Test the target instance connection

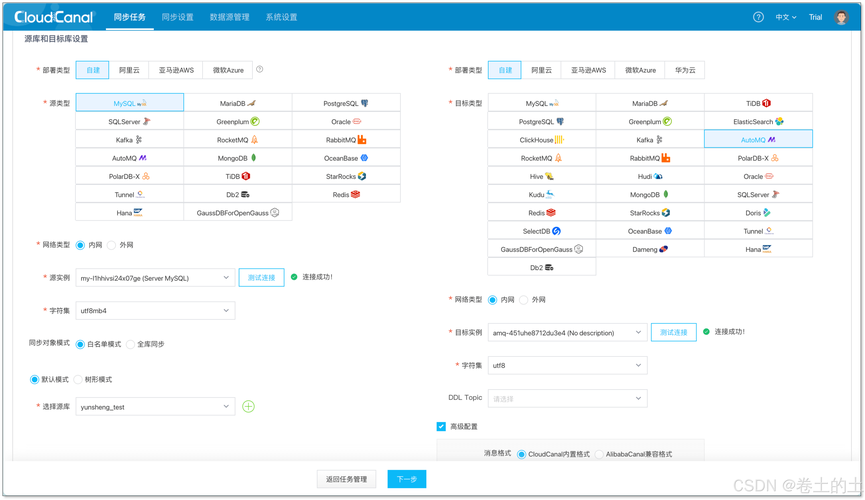[674, 332]
